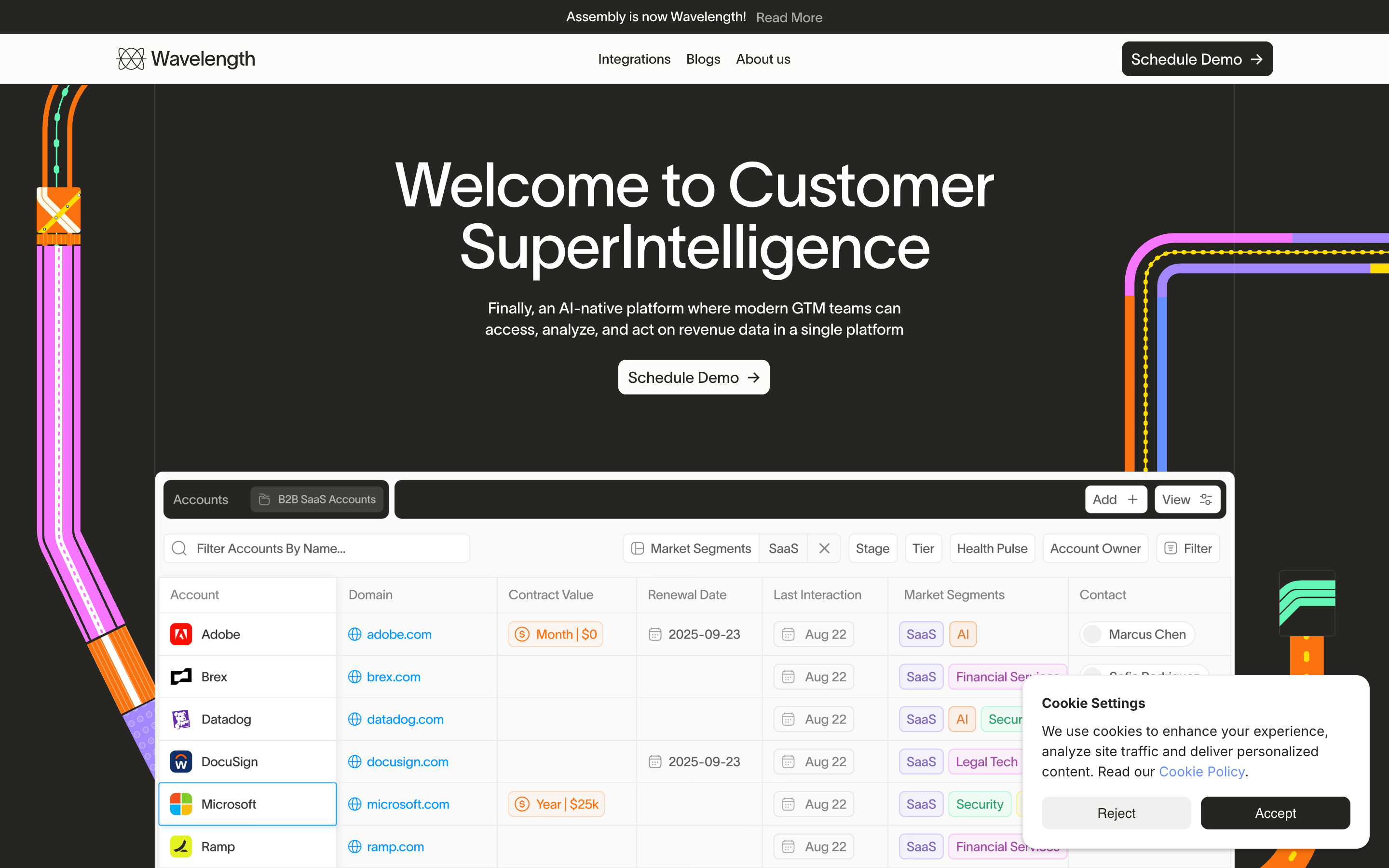Click the Financial Services tag in Brex row
Screen dimensions: 1389x868
1008,677
